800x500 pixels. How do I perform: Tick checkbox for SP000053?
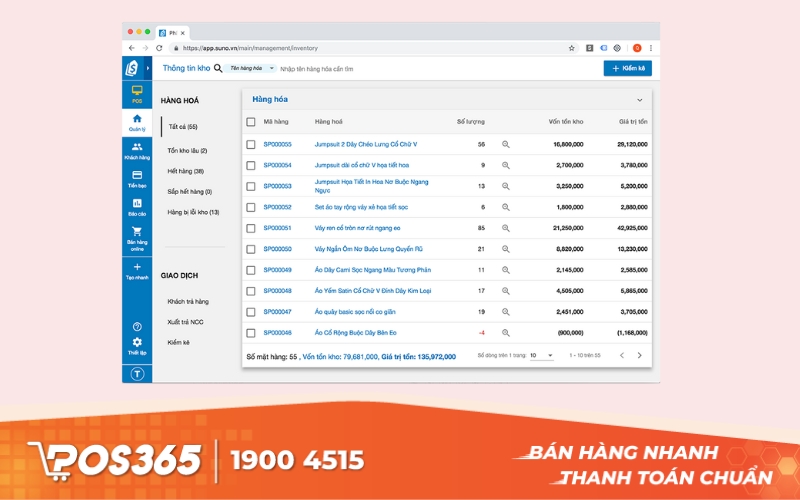point(251,186)
